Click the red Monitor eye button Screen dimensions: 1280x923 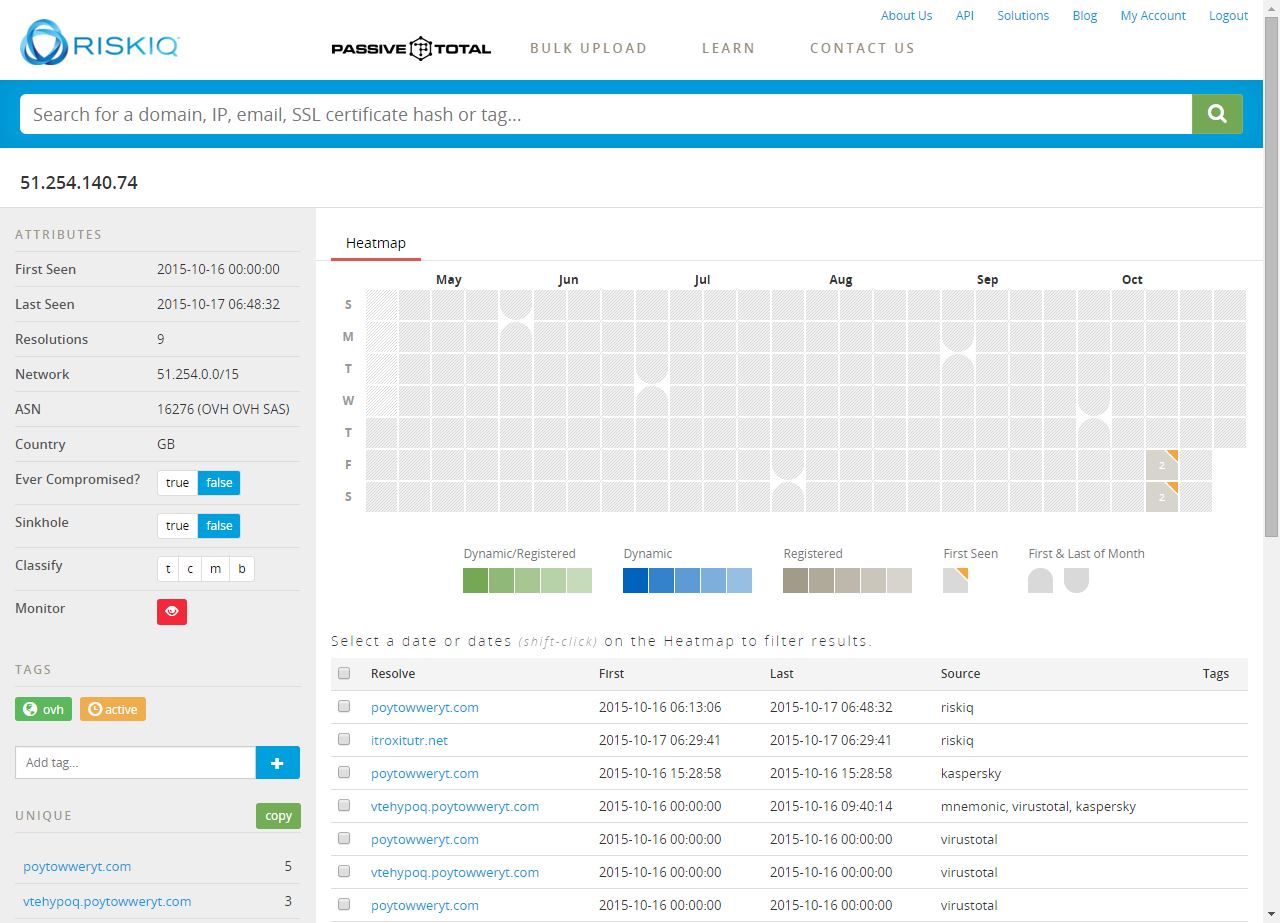tap(172, 611)
